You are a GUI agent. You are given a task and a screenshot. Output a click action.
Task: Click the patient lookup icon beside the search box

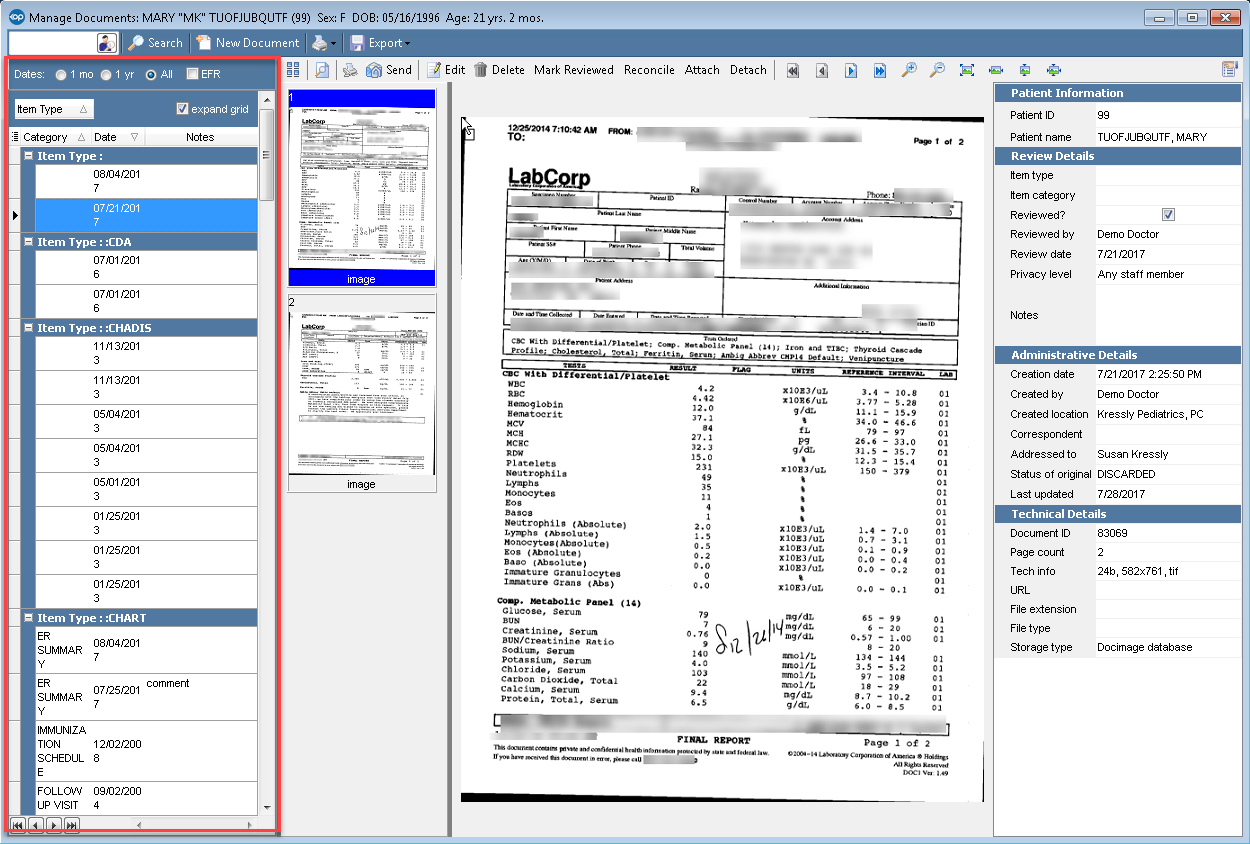107,43
